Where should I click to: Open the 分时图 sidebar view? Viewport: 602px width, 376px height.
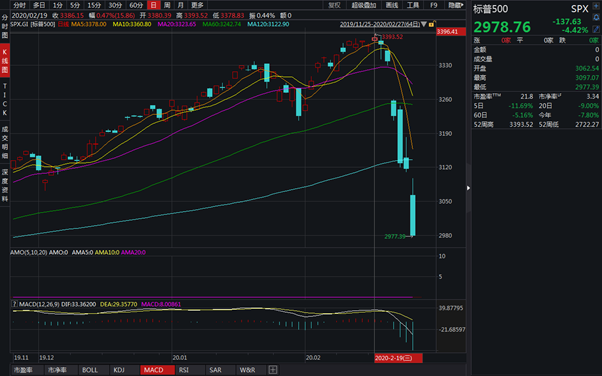pos(5,27)
